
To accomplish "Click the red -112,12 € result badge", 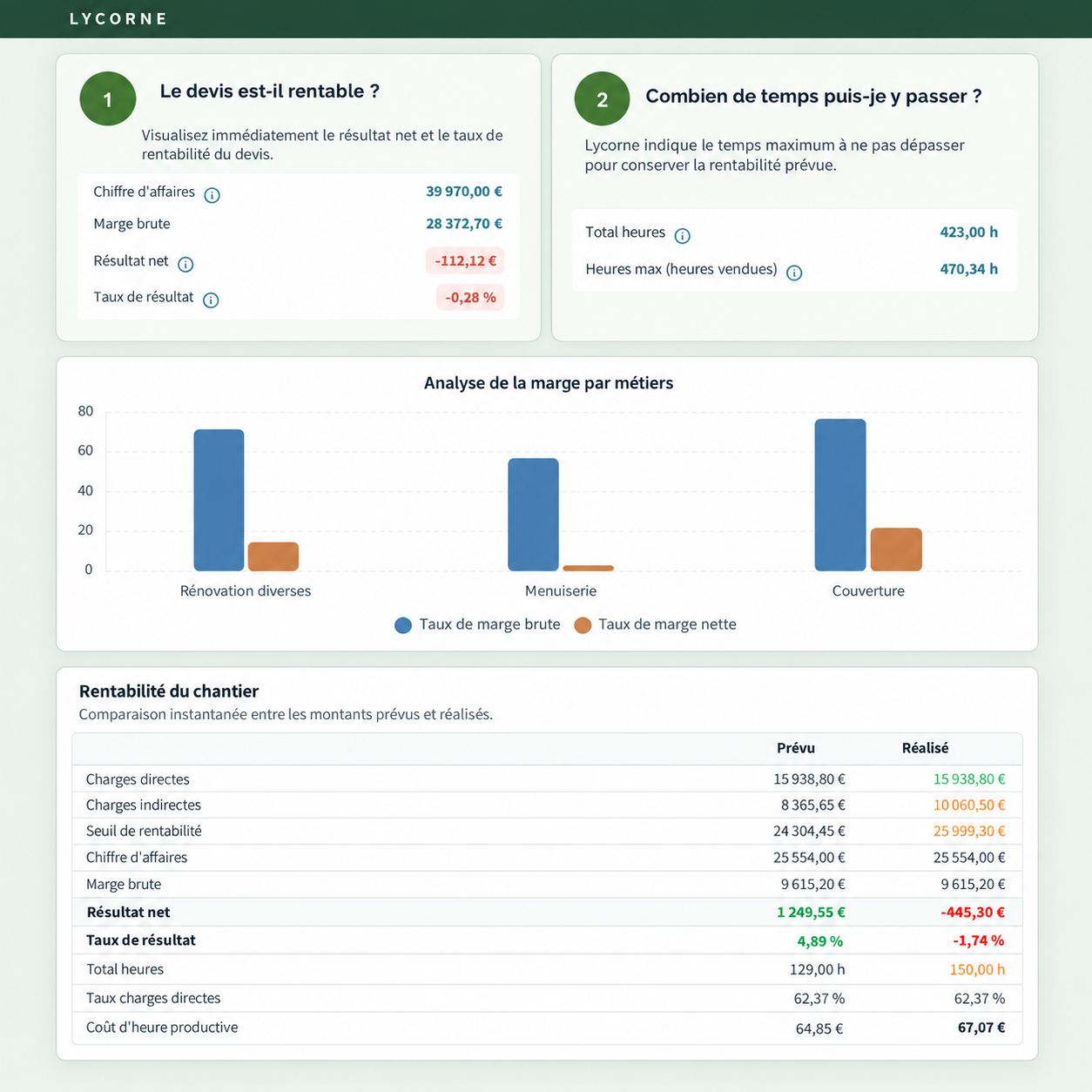I will pos(465,260).
